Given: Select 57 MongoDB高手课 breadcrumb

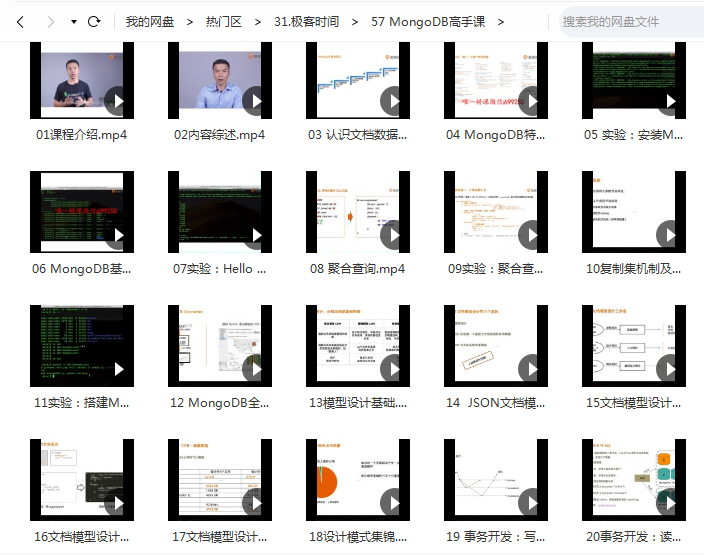Looking at the screenshot, I should (428, 22).
